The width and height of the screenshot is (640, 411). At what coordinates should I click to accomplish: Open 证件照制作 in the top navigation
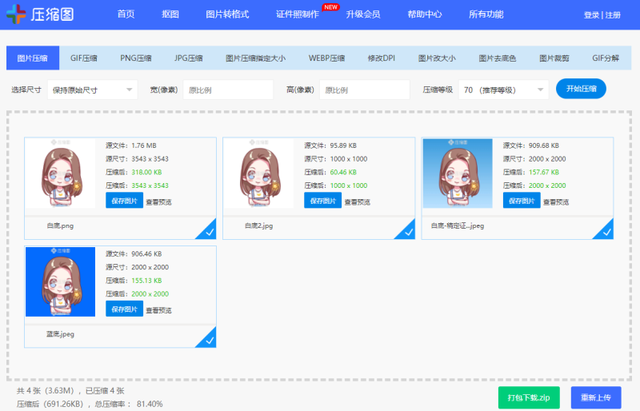[x=297, y=14]
